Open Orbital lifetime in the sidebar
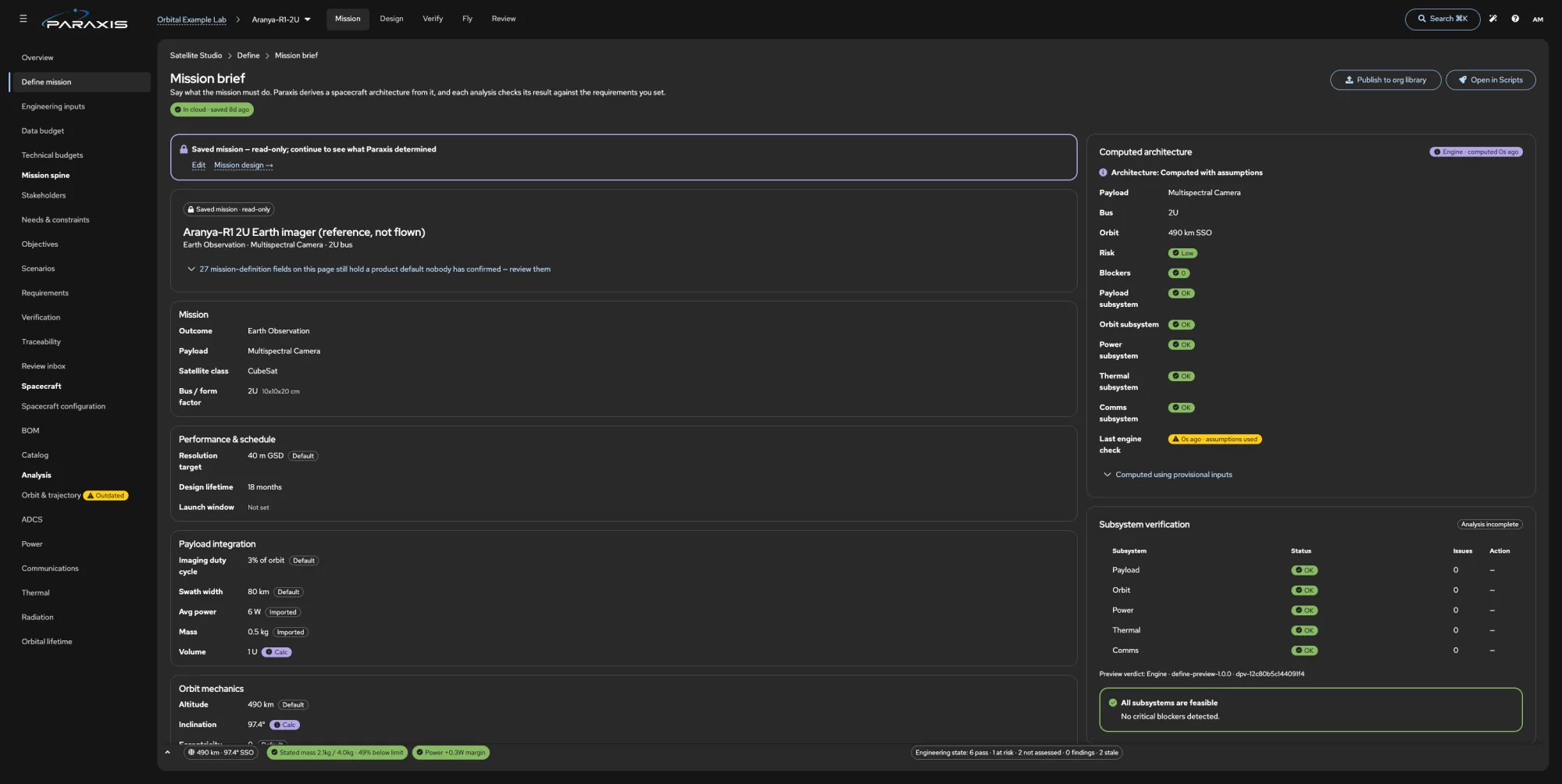This screenshot has width=1562, height=784. point(80,642)
